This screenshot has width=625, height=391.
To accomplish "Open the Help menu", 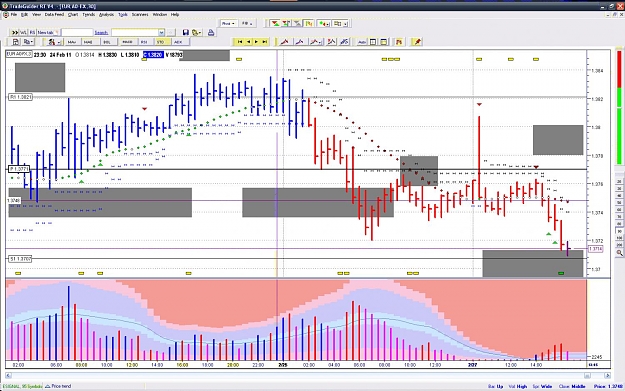I will (175, 14).
